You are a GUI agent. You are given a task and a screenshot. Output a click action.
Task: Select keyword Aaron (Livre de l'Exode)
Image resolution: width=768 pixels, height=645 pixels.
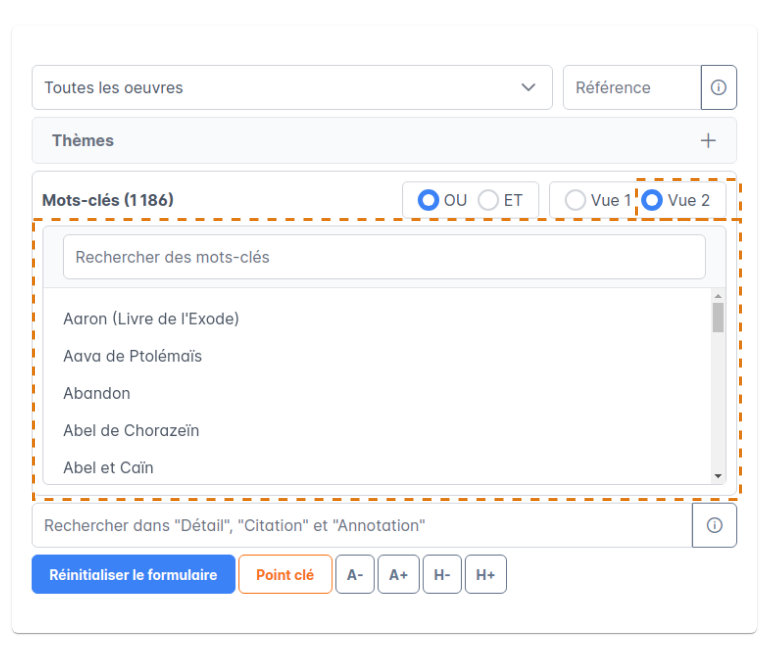(x=151, y=319)
